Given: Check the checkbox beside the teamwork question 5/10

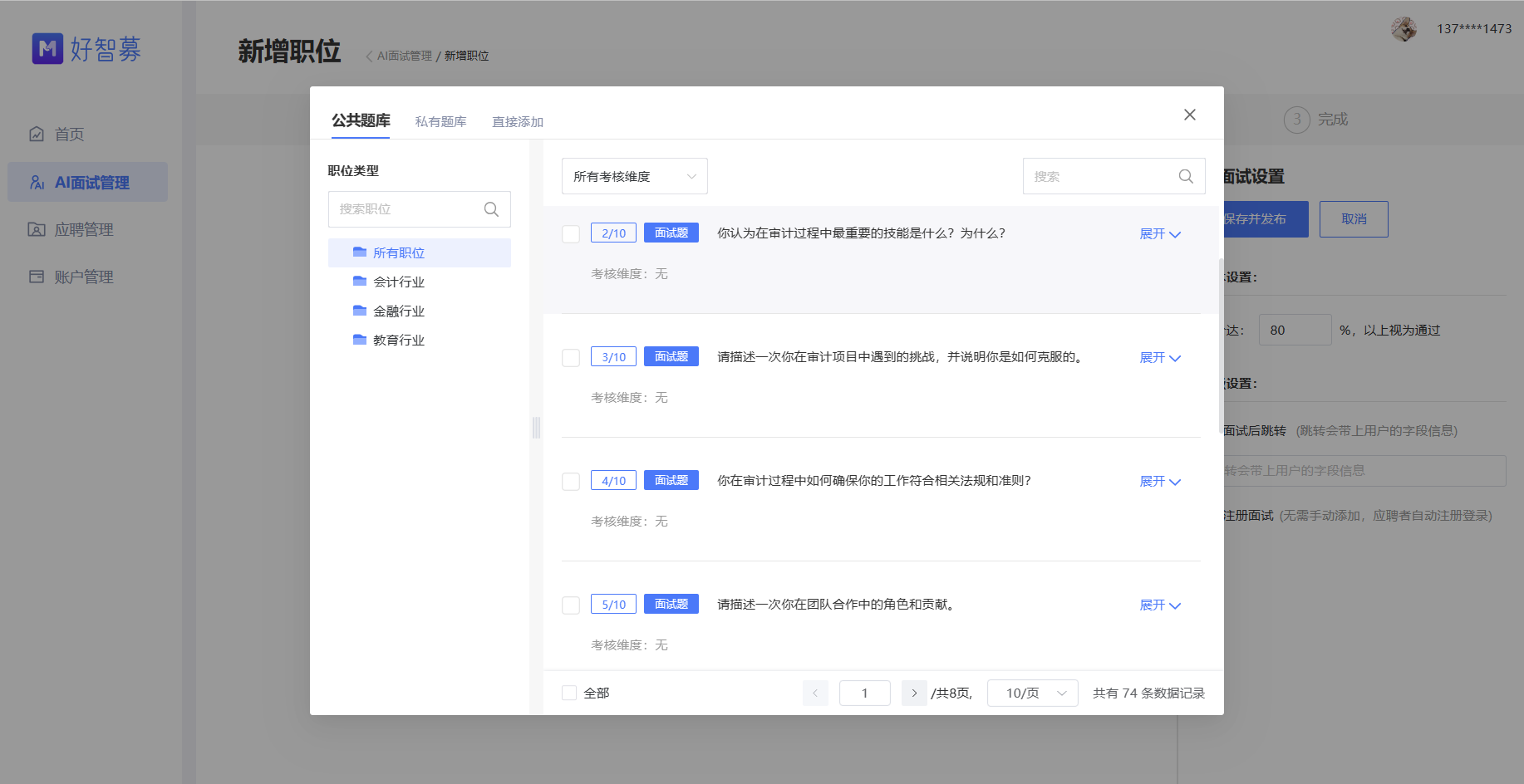Looking at the screenshot, I should 571,605.
